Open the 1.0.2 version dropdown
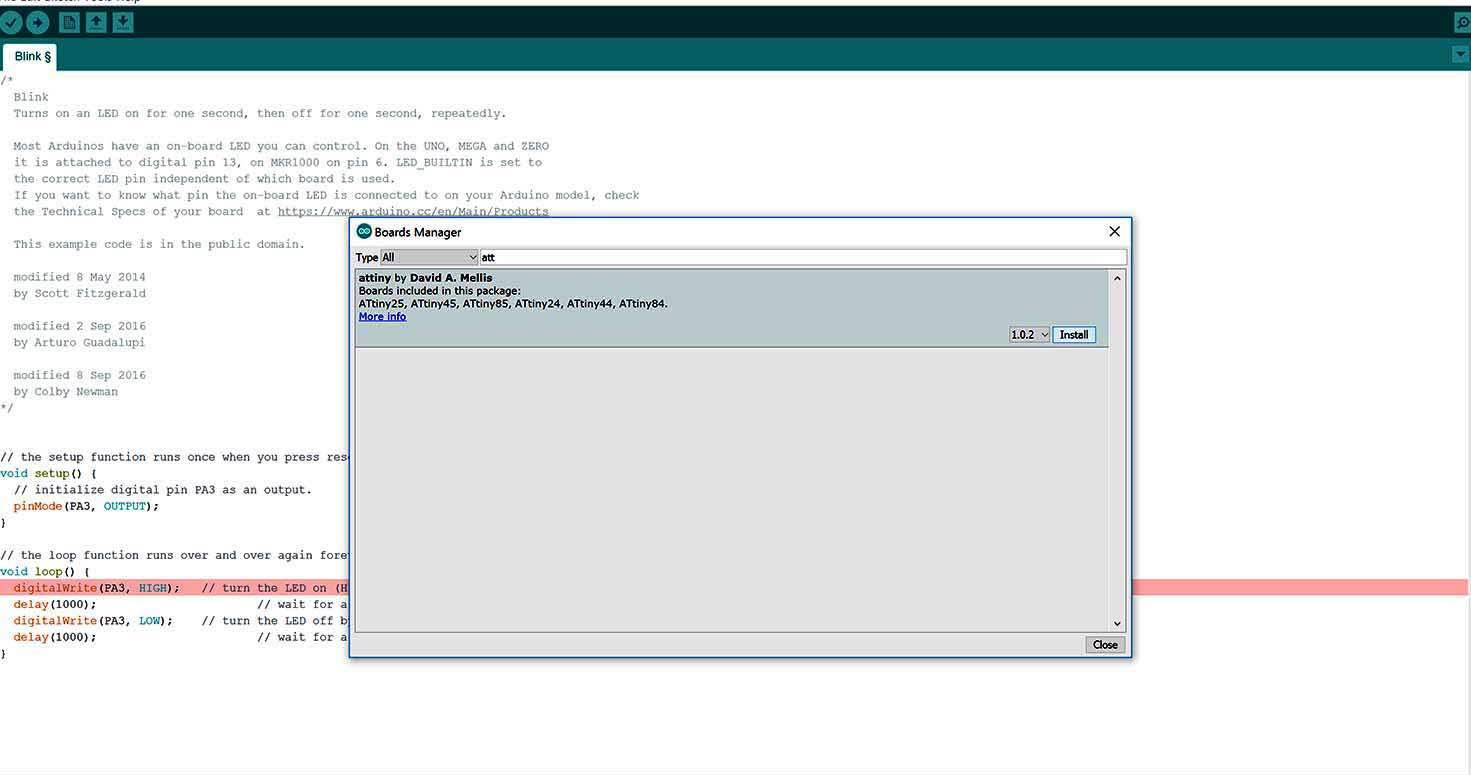Viewport: 1471px width, 775px height. pos(1029,335)
